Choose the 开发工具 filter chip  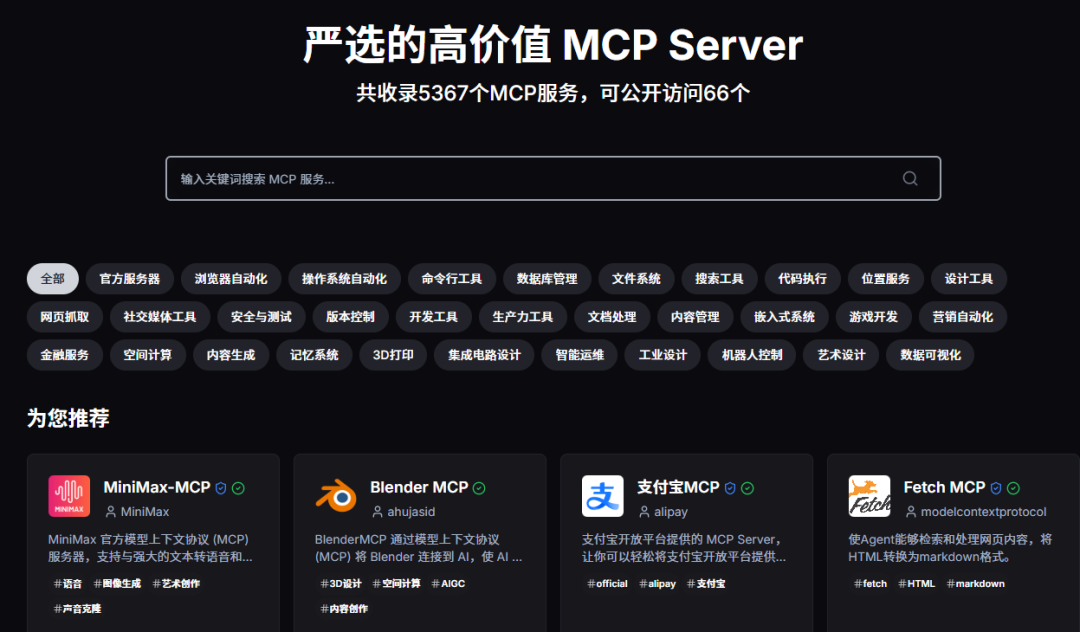(x=433, y=317)
